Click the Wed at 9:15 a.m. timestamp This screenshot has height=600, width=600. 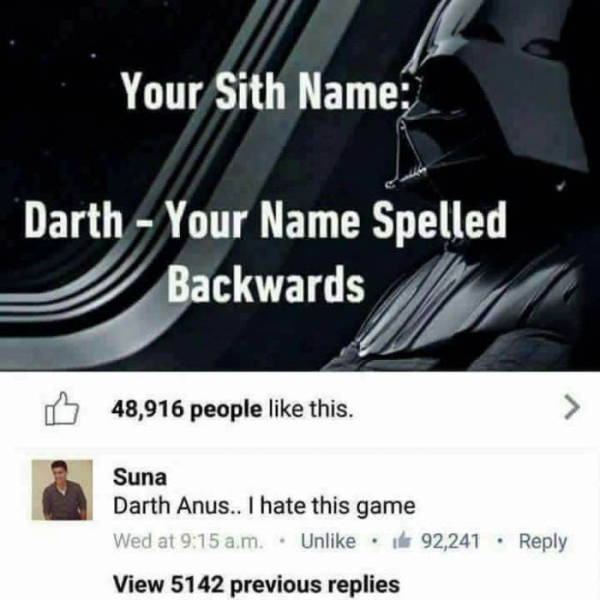tap(188, 541)
